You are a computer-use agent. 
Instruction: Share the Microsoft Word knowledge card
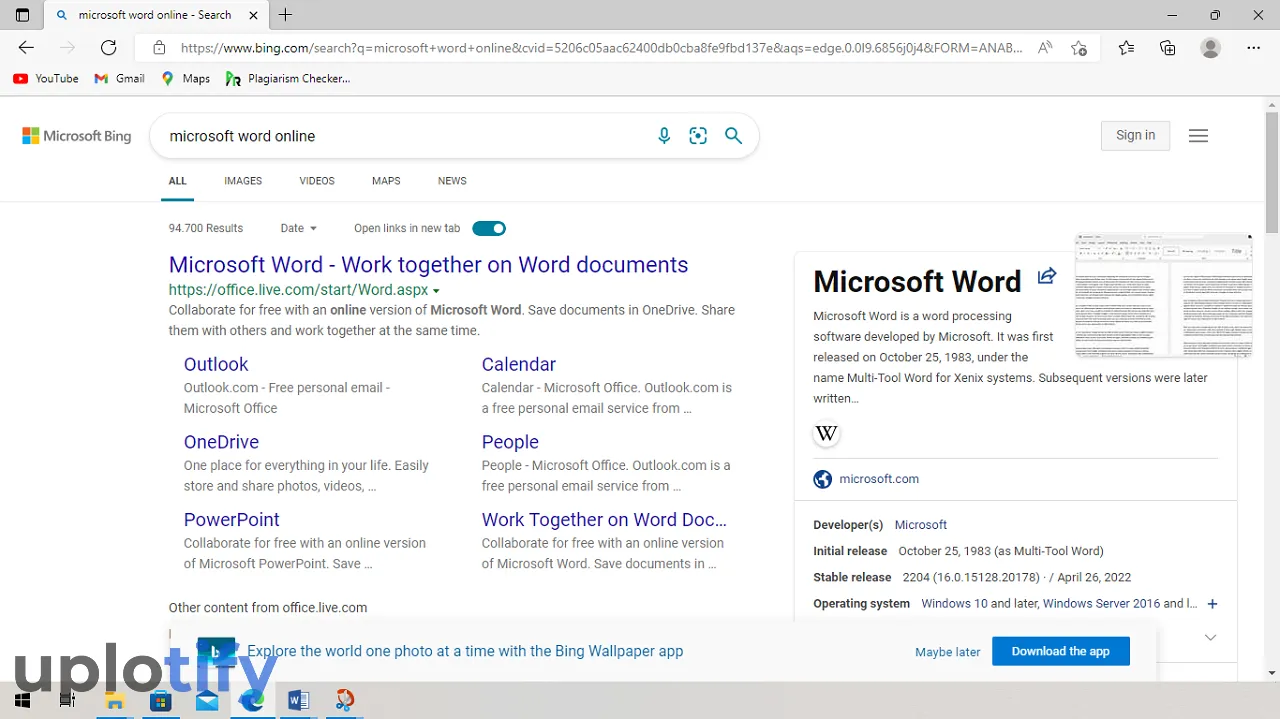[1047, 276]
